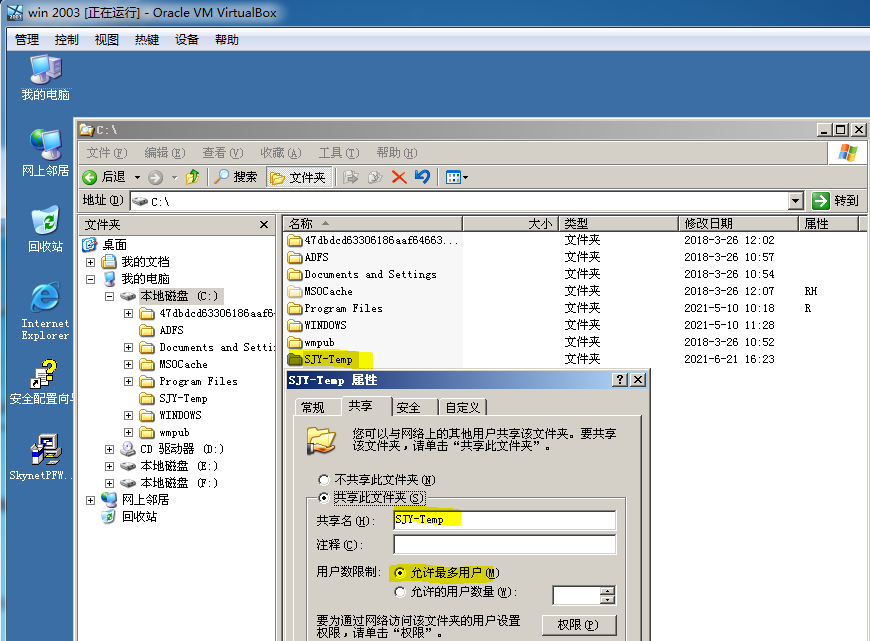Click the Search (搜索) toolbar button
870x641 pixels.
coord(236,177)
